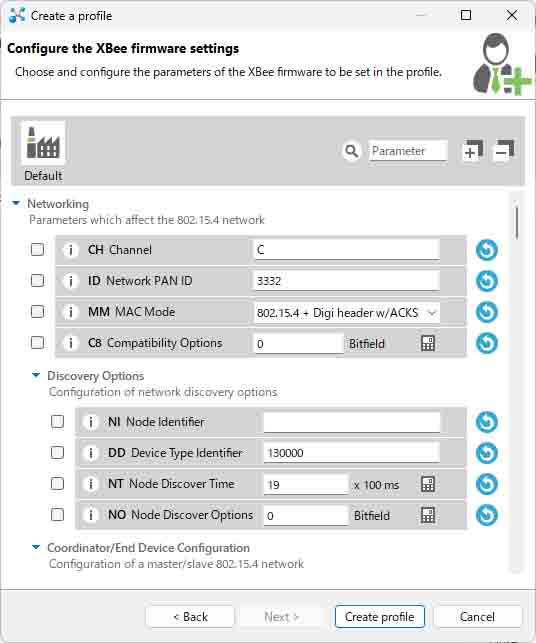Click the vertical scrollbar thumb

tap(517, 223)
